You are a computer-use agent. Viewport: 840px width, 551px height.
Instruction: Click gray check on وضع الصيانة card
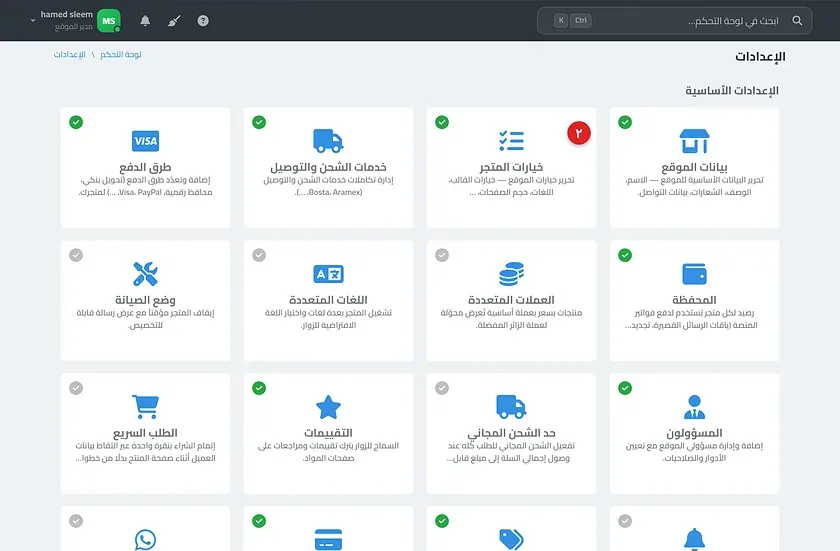(76, 255)
